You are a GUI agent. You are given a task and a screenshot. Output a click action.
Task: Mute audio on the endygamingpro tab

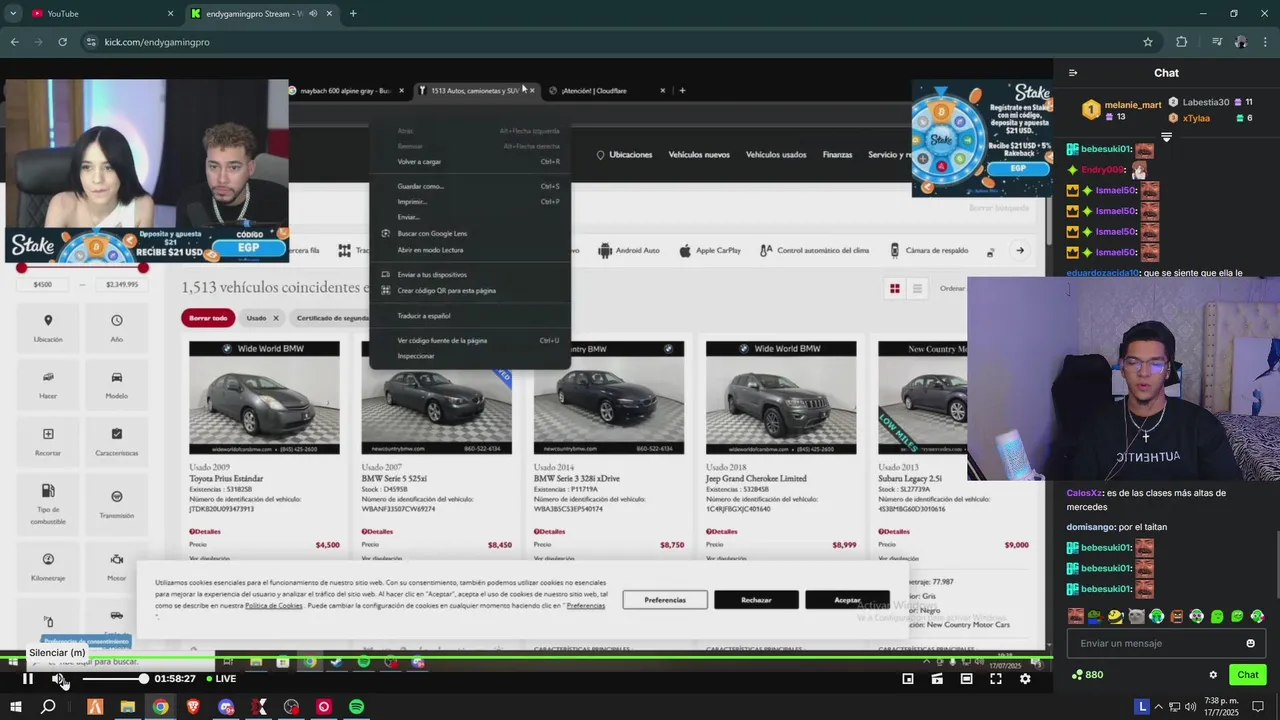pyautogui.click(x=312, y=13)
